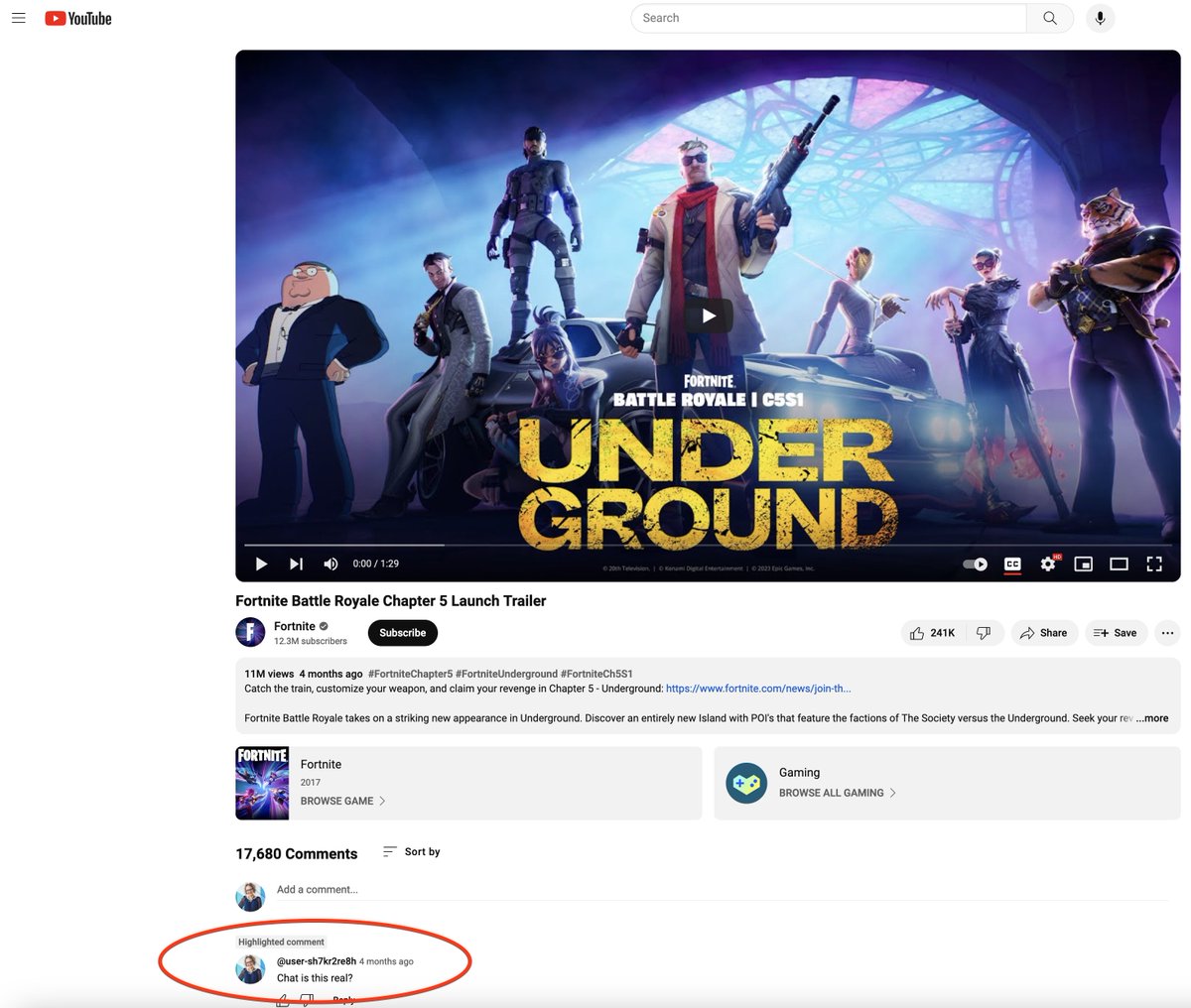This screenshot has width=1191, height=1008.
Task: Click play in the player control bar
Action: (262, 564)
